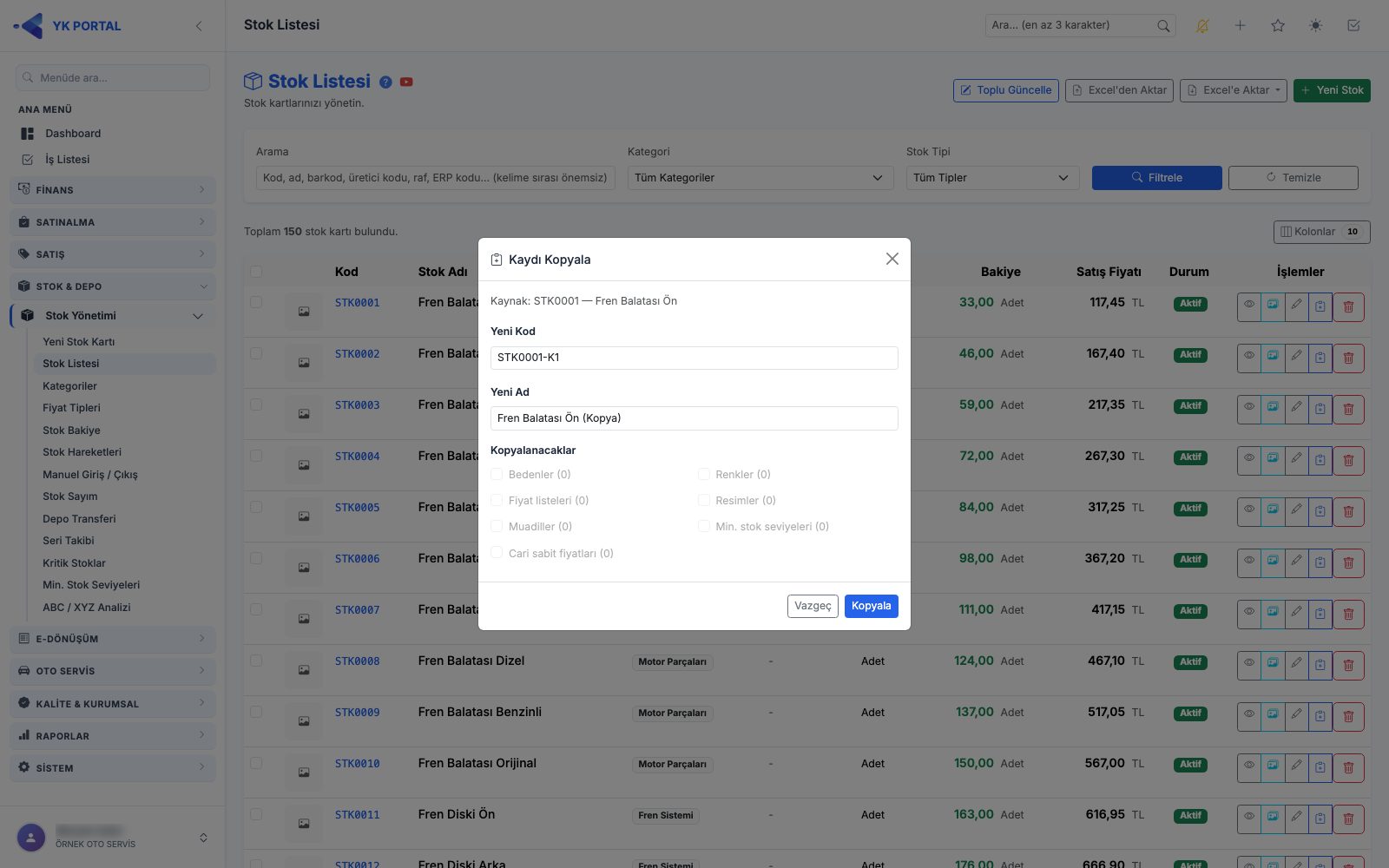Toggle the Muadiller (0) checkbox
Screen dimensions: 1389x868
click(x=497, y=526)
